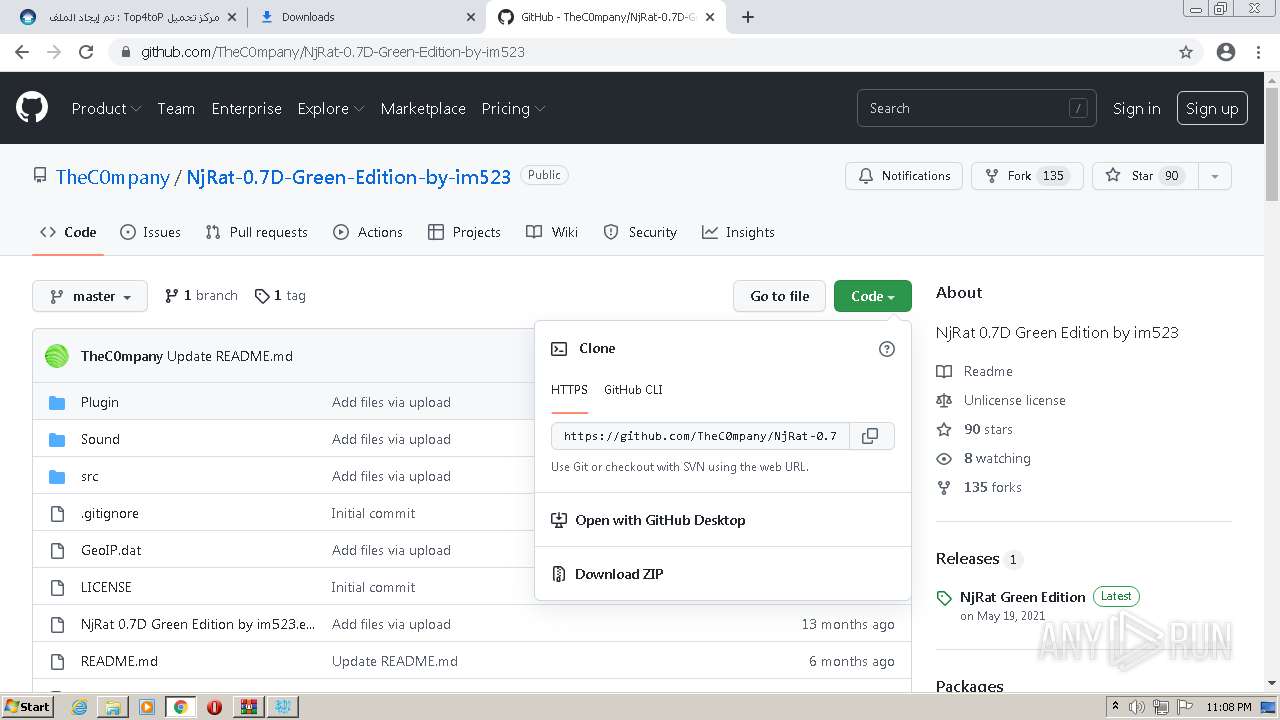
Task: Open the Marketplace link
Action: click(423, 109)
